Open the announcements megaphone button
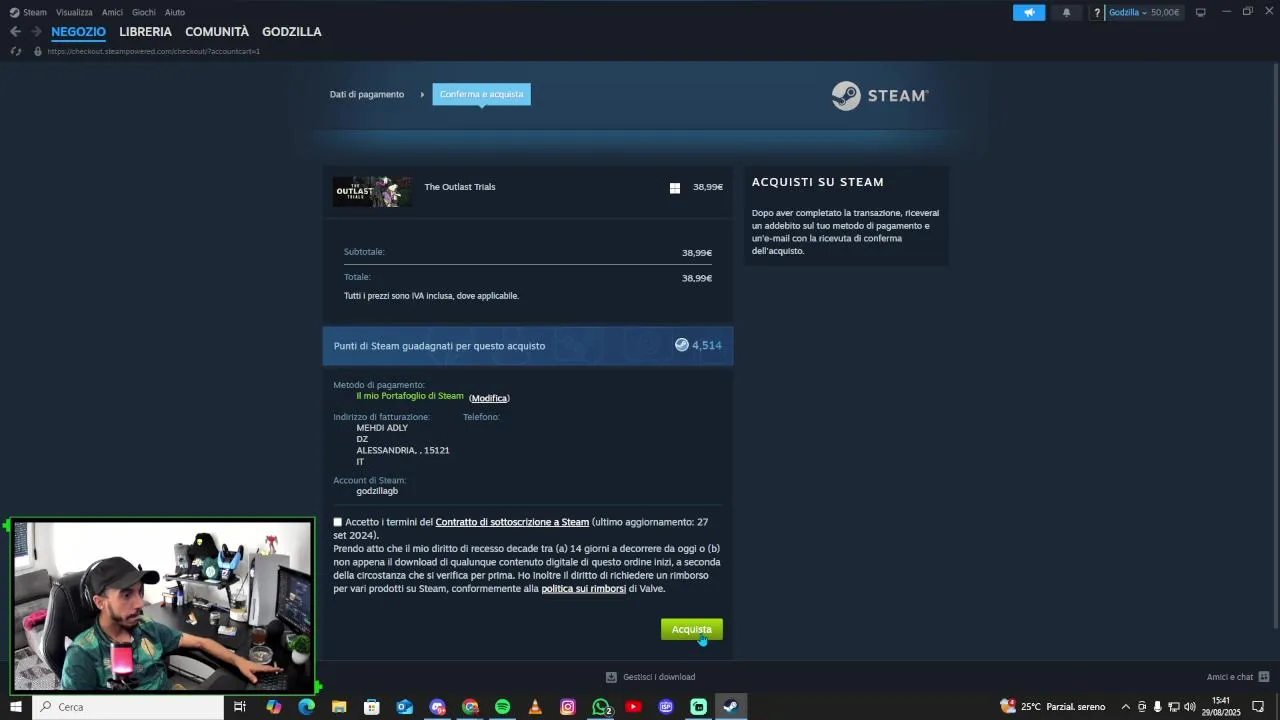 (x=1029, y=12)
